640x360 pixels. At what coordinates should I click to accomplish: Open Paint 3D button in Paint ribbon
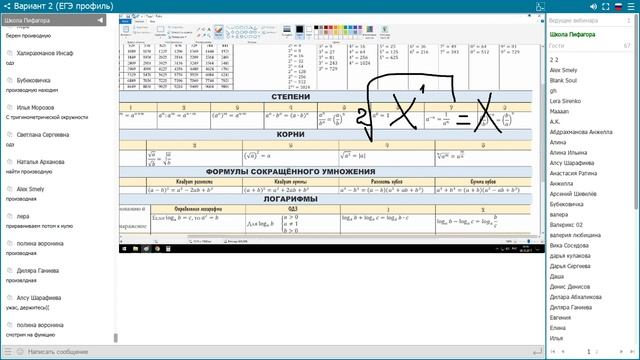tap(384, 31)
